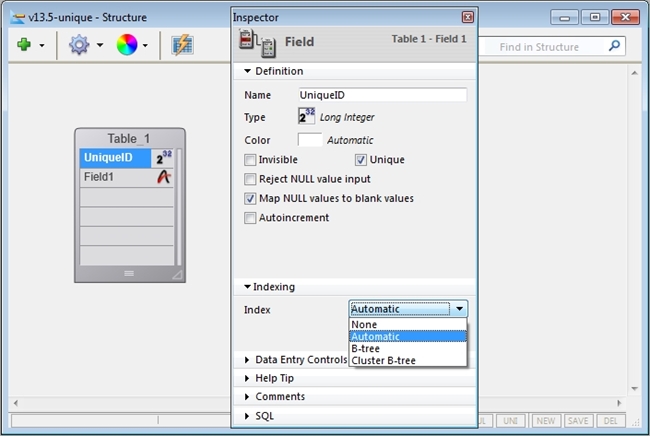This screenshot has width=650, height=436.
Task: Click the Name input field
Action: tap(382, 95)
